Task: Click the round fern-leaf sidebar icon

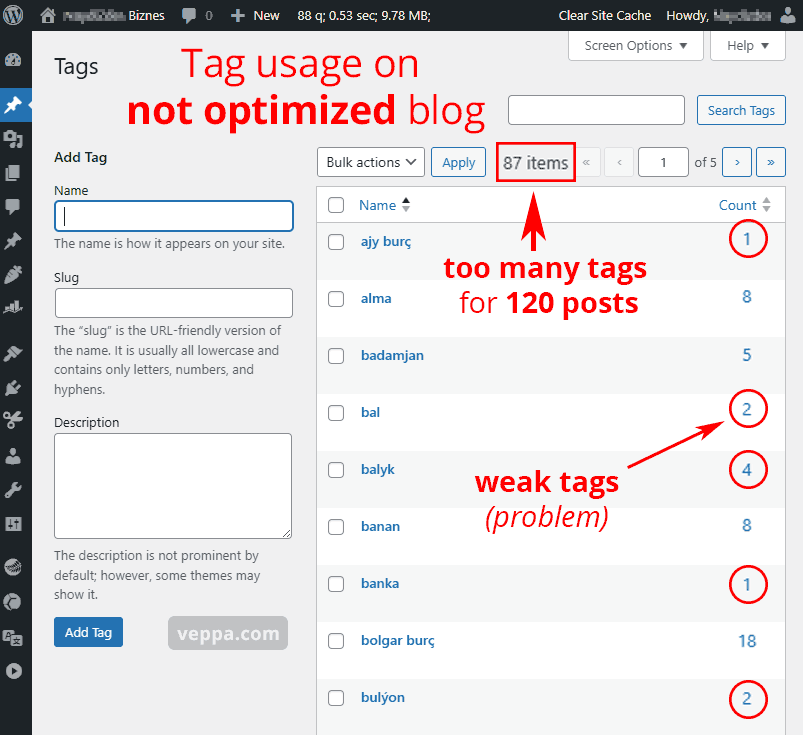Action: pyautogui.click(x=13, y=567)
